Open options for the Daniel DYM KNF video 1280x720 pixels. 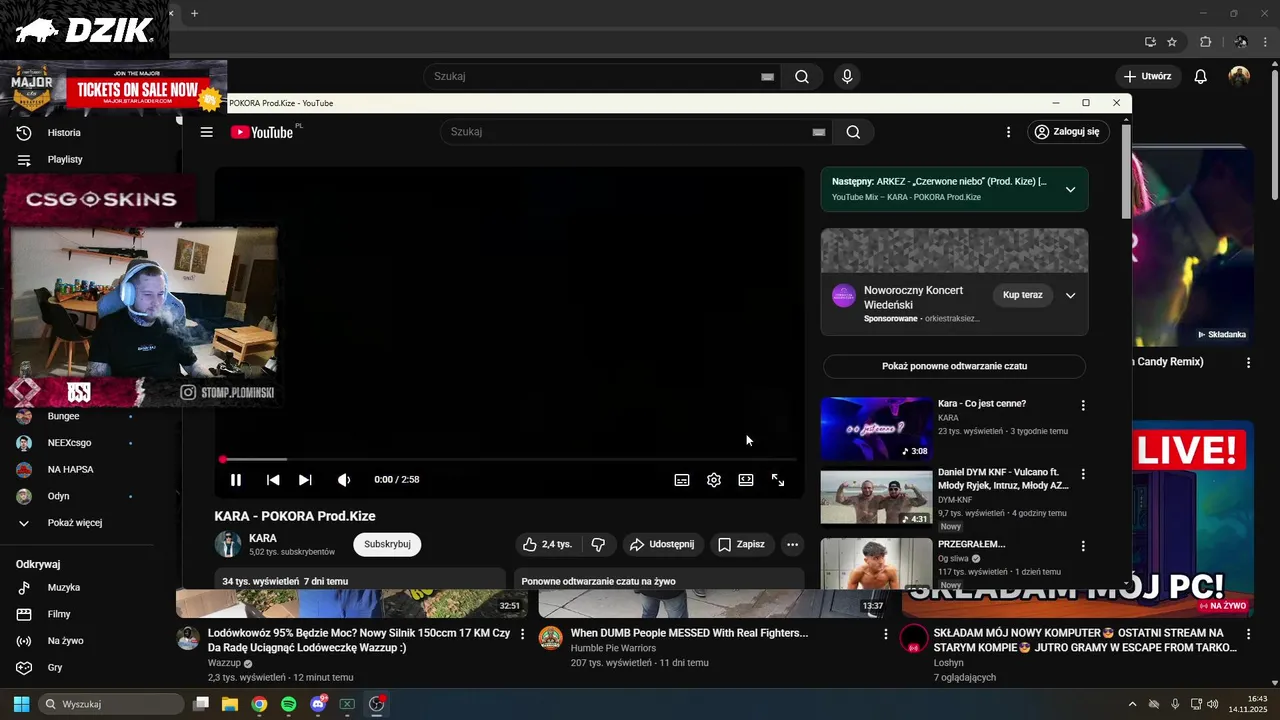pos(1083,474)
